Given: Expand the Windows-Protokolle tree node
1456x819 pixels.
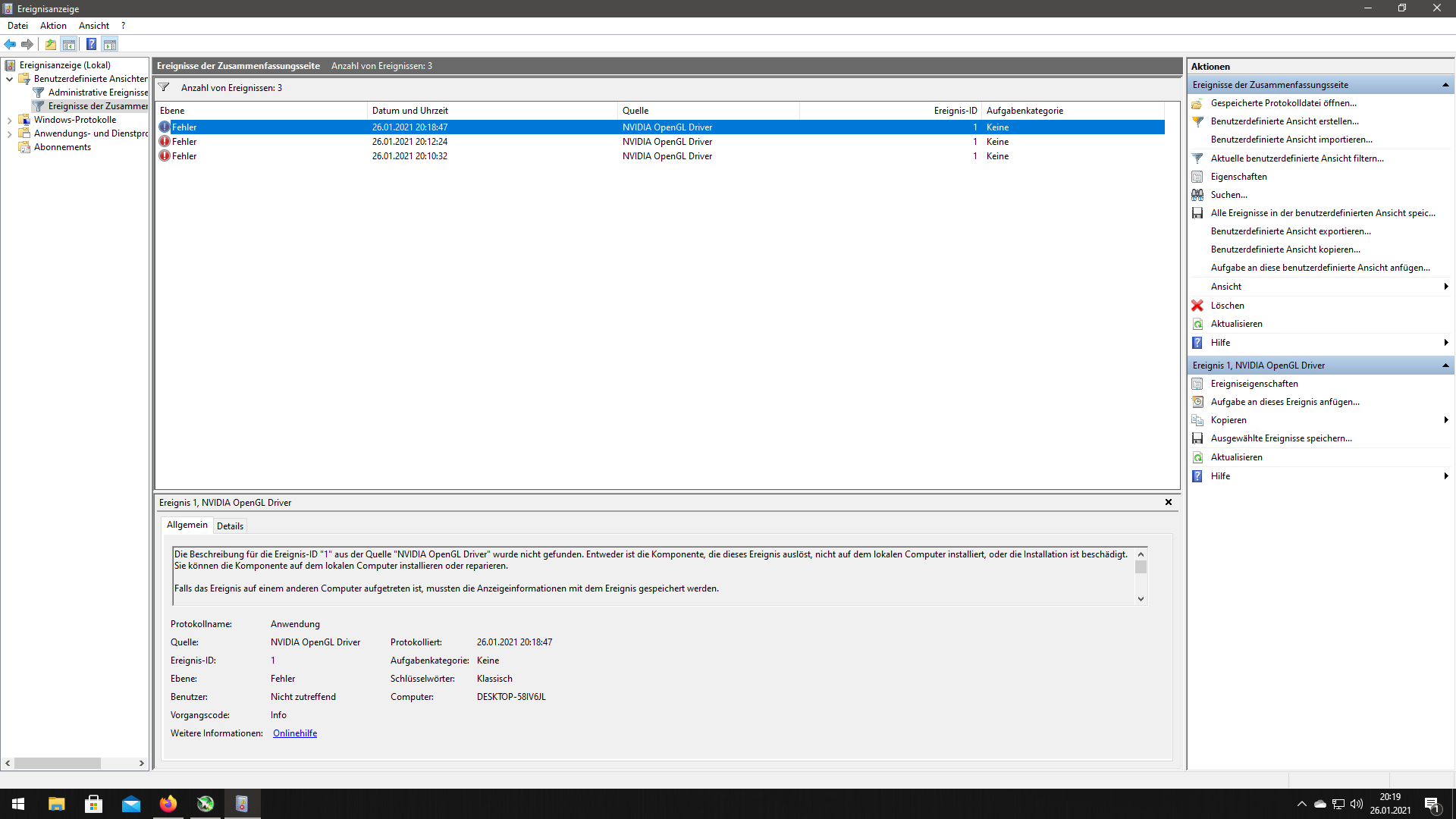Looking at the screenshot, I should (9, 120).
